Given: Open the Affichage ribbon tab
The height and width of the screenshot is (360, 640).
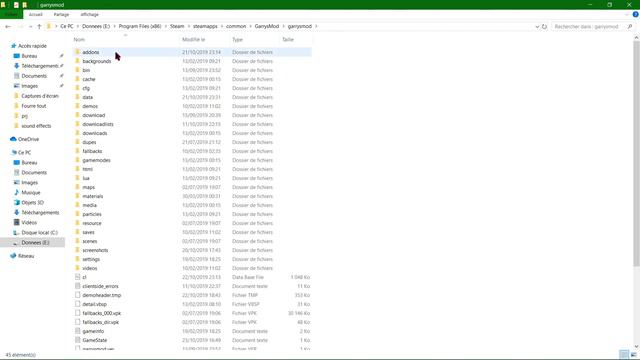Looking at the screenshot, I should click(x=89, y=14).
